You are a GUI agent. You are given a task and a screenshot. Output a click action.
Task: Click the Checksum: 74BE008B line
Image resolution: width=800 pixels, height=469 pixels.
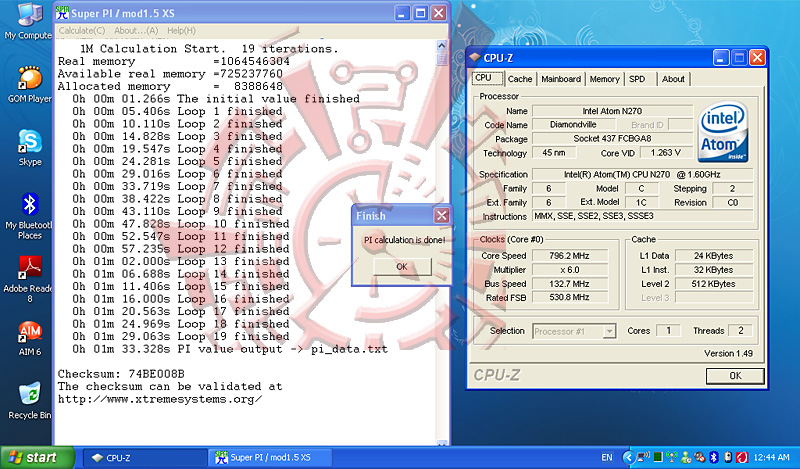[121, 374]
